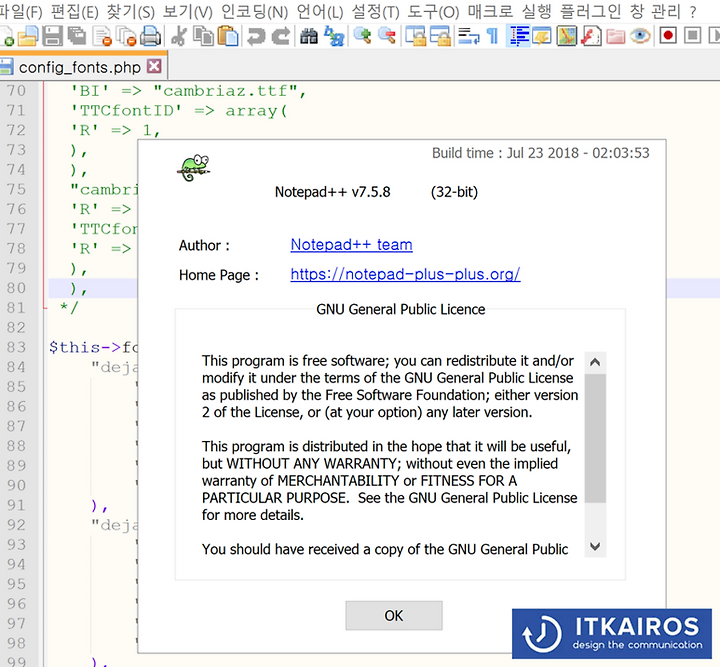Viewport: 720px width, 667px height.
Task: Show all characters with the pilcrow icon
Action: click(493, 36)
